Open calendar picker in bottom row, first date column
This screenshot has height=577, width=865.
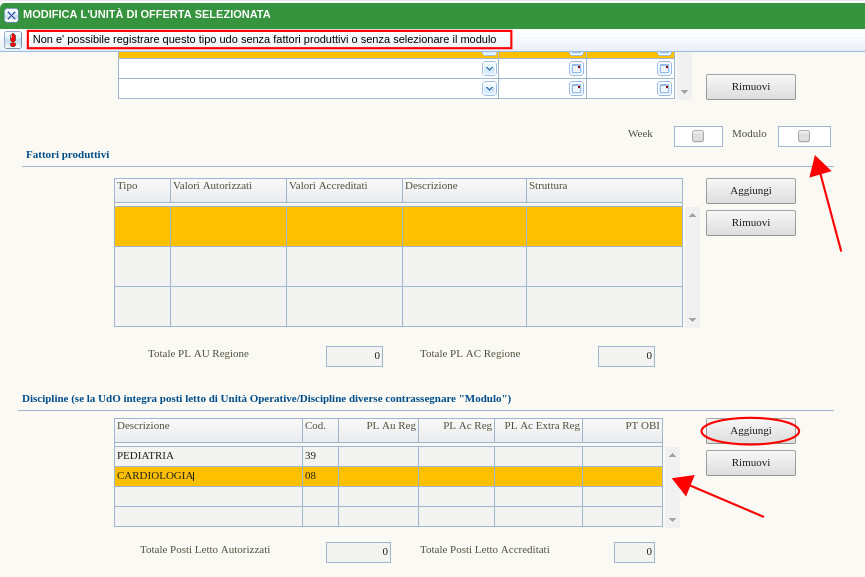click(576, 89)
